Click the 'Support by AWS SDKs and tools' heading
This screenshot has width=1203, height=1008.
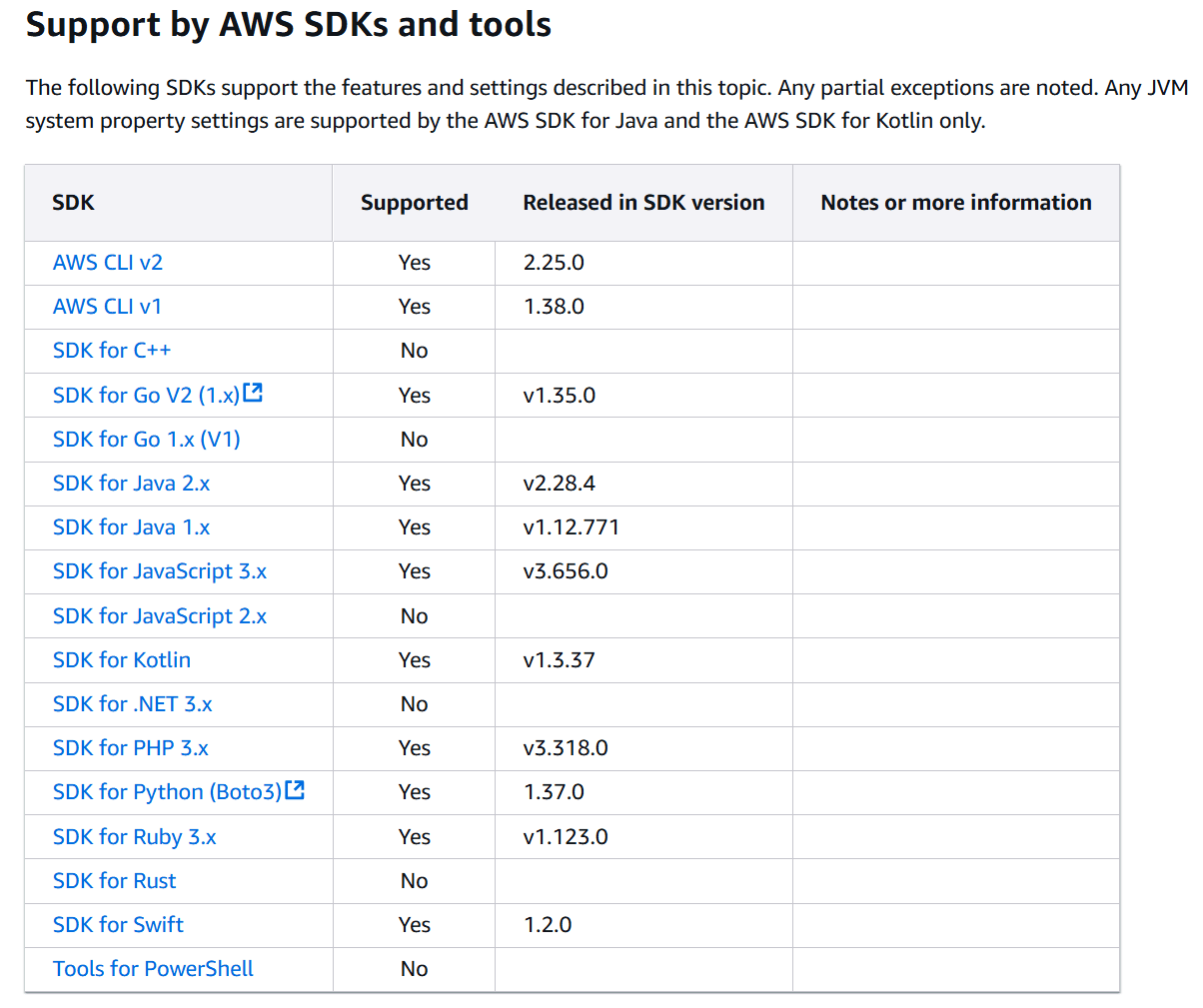(x=289, y=24)
